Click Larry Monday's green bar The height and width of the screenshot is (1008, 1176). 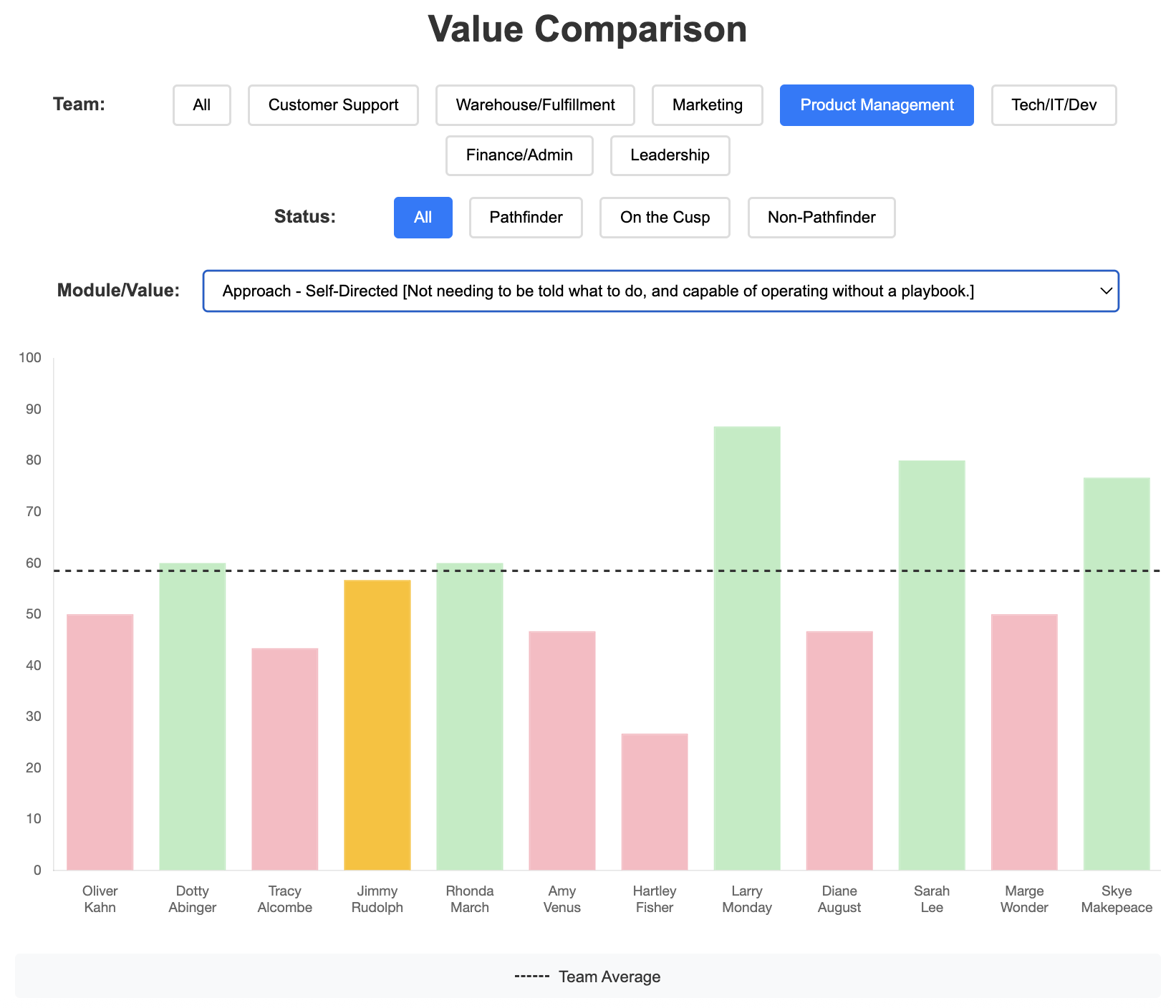click(x=747, y=649)
